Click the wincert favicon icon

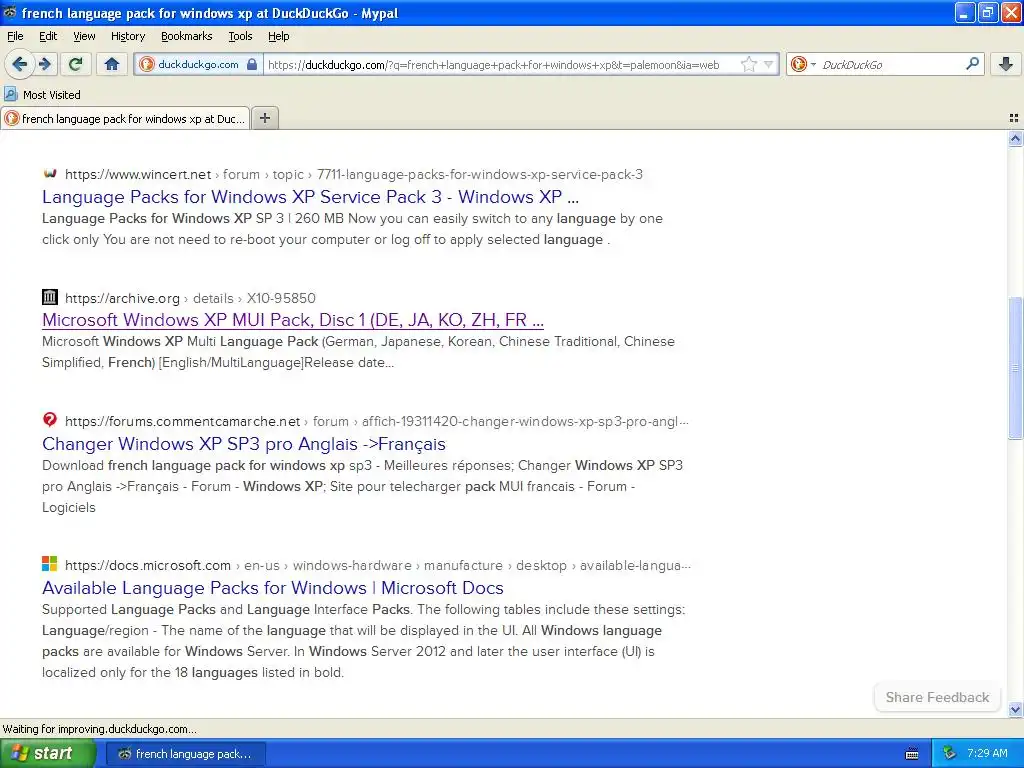point(50,174)
